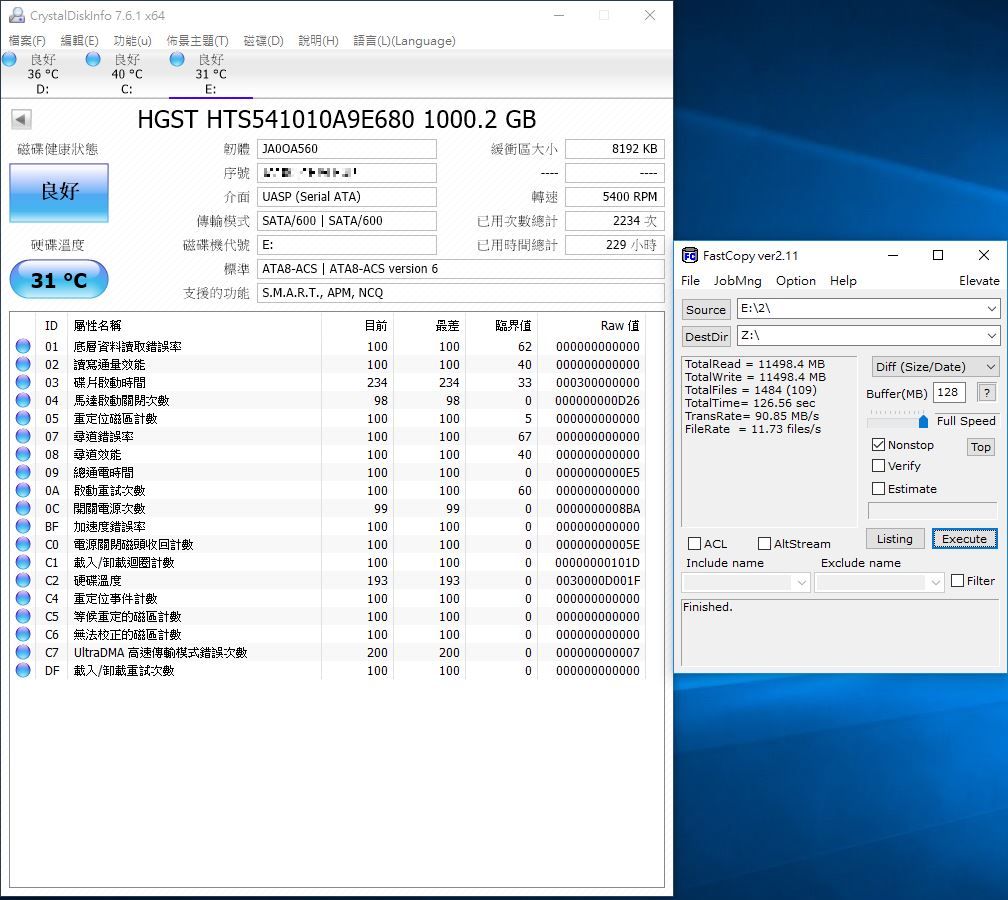1008x900 pixels.
Task: Click status orb for attribute C2 row
Action: tap(23, 580)
